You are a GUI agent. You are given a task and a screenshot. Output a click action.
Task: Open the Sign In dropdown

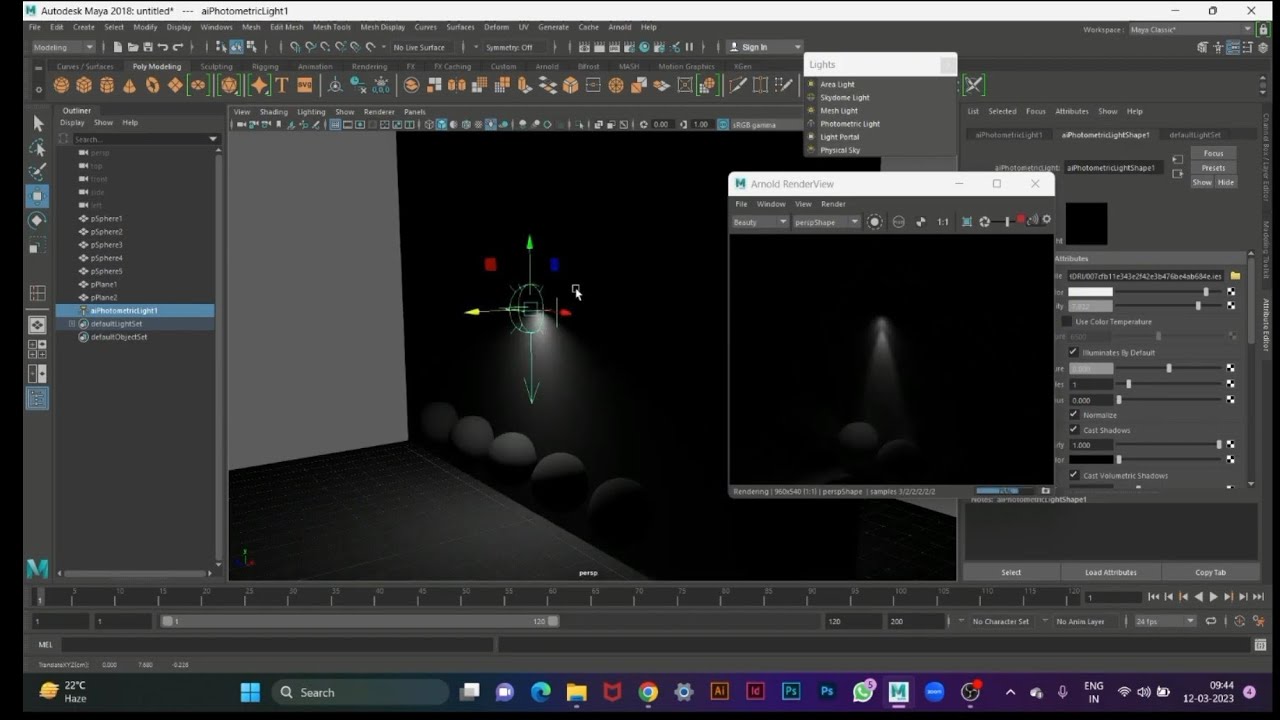tap(764, 47)
